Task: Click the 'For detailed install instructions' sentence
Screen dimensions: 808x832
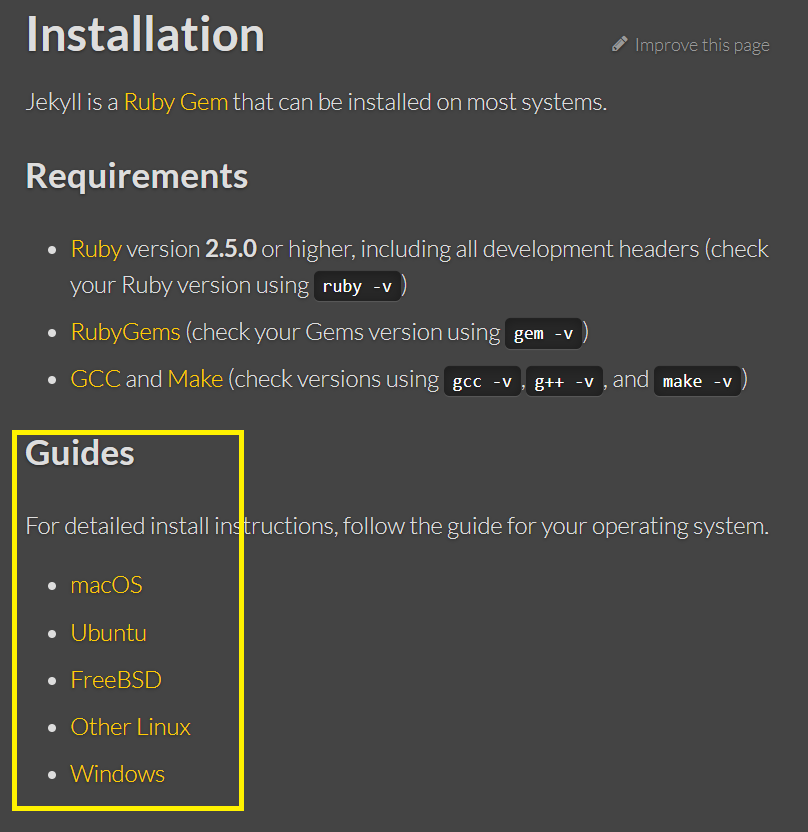Action: [397, 526]
